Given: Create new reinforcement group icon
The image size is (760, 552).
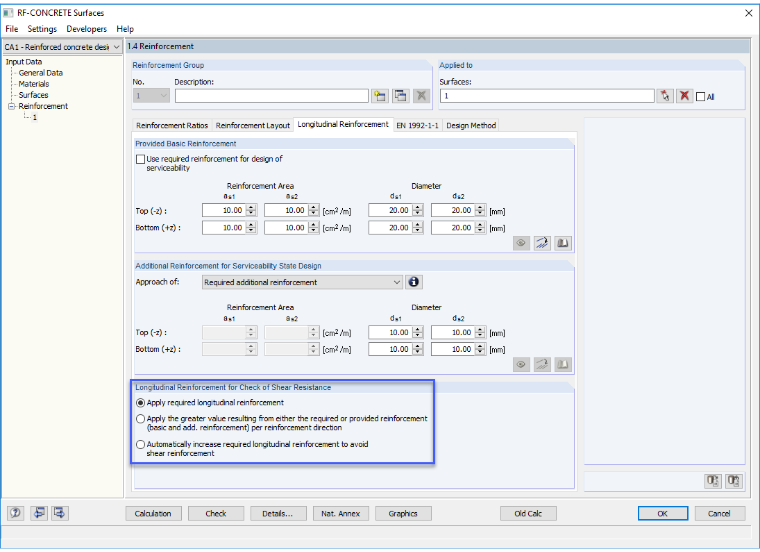Looking at the screenshot, I should [x=380, y=95].
